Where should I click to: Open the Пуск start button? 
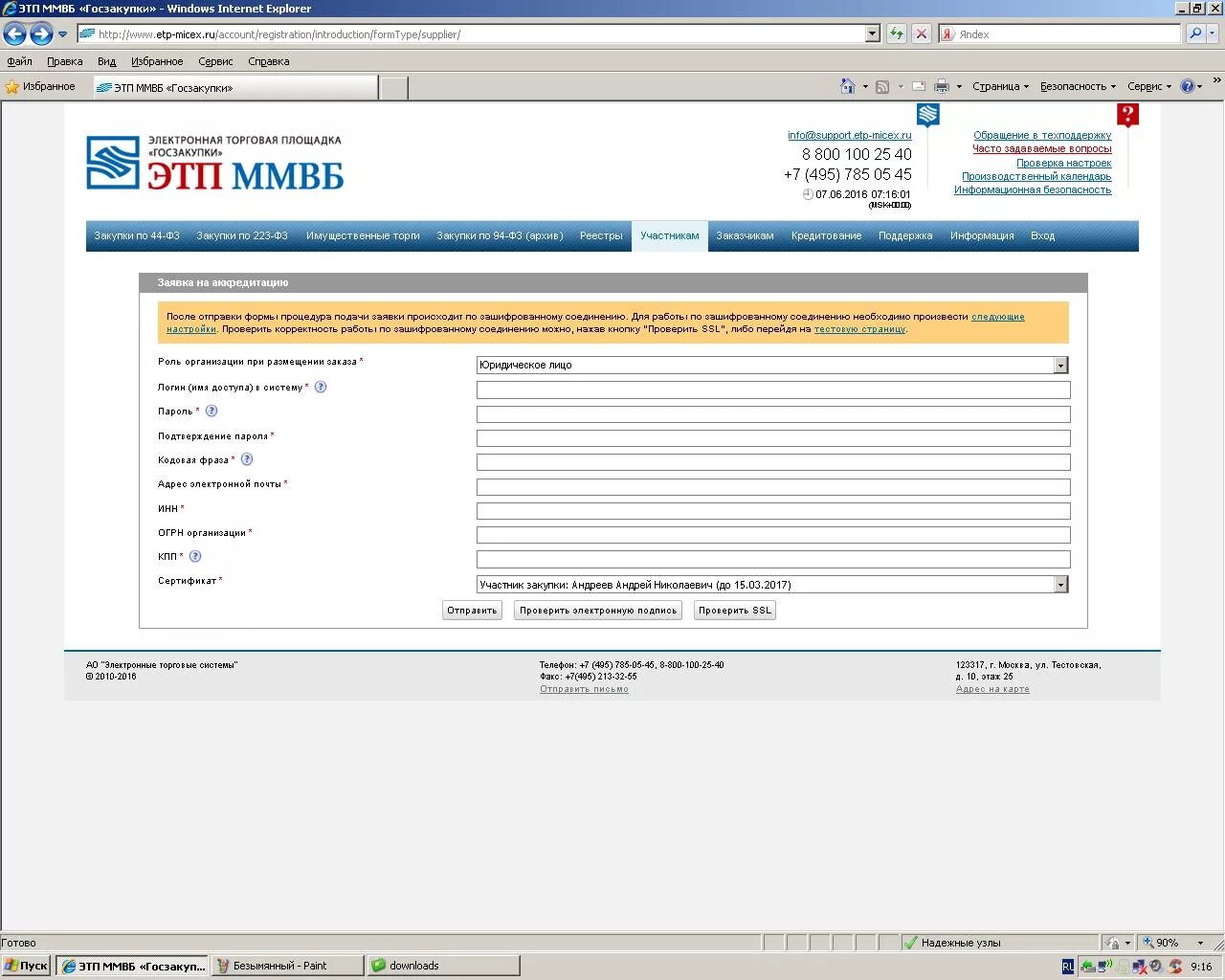click(x=26, y=966)
